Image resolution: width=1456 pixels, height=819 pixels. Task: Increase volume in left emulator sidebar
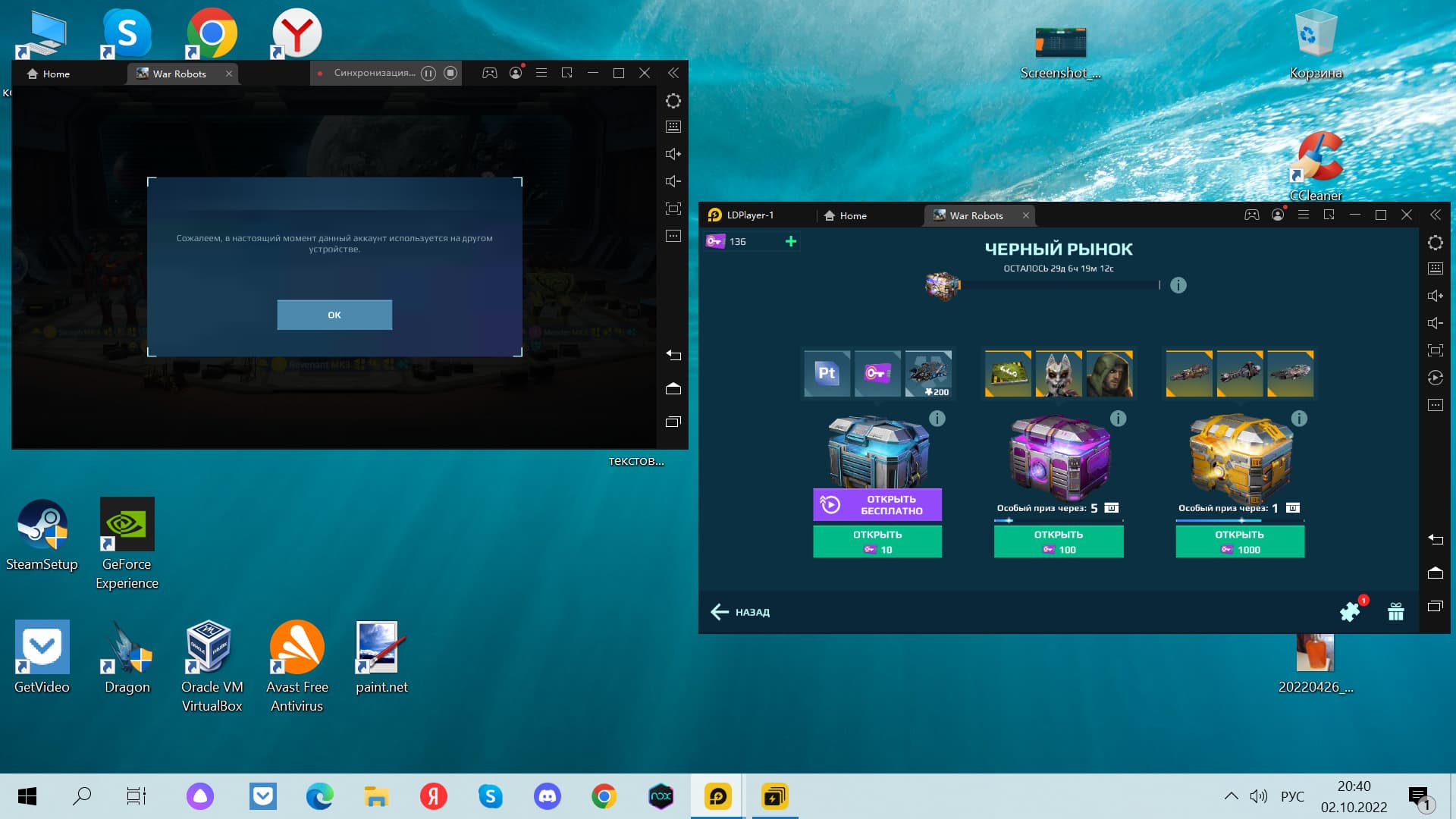coord(673,154)
